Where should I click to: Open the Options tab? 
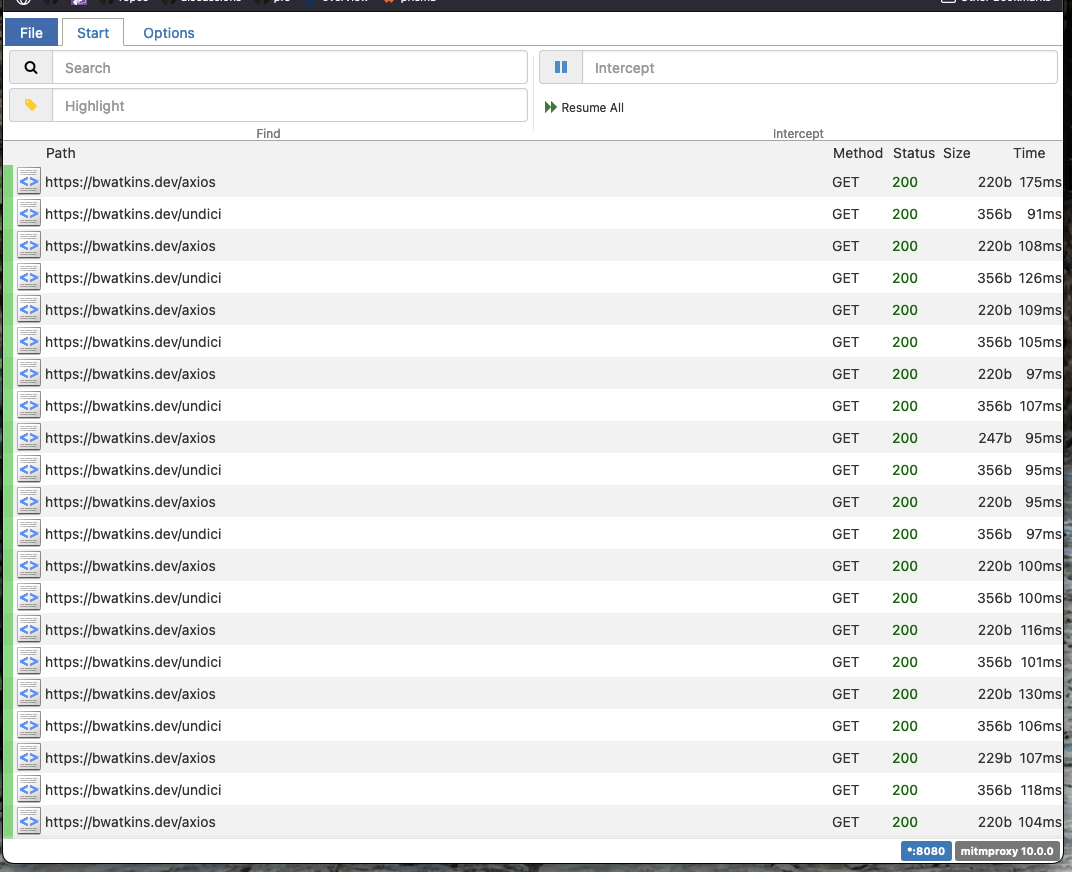click(167, 32)
